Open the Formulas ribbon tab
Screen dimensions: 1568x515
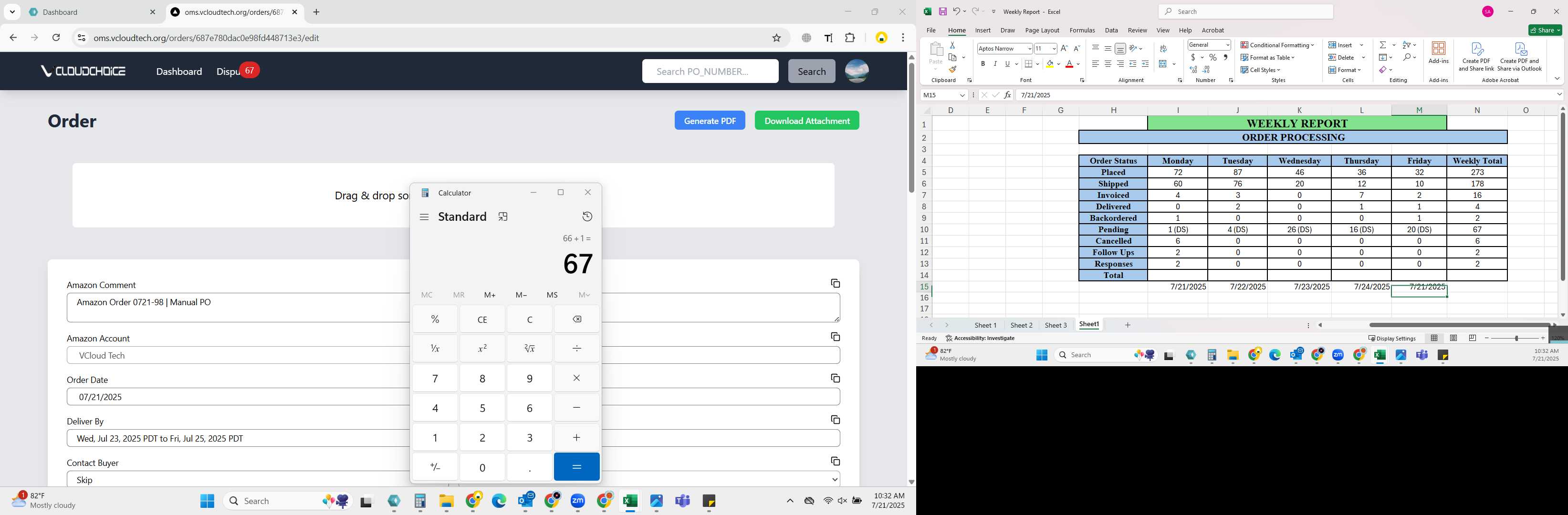1082,31
